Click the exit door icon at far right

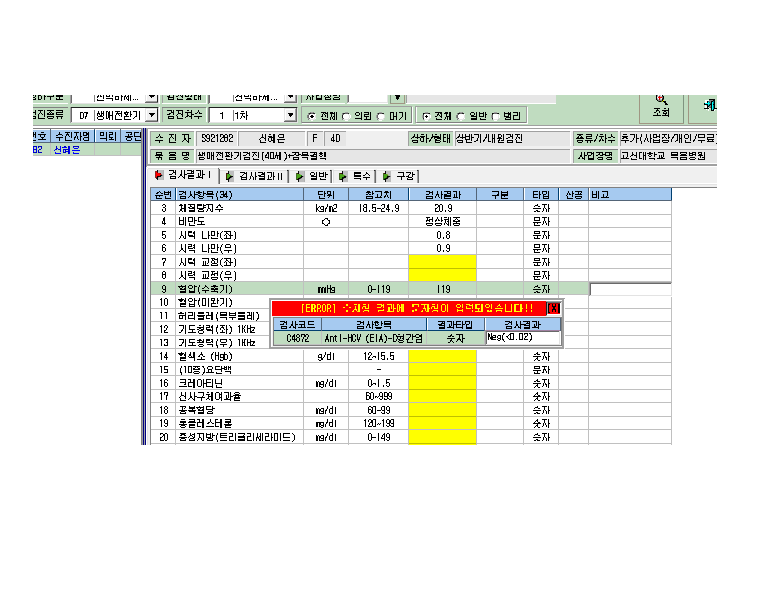(710, 104)
